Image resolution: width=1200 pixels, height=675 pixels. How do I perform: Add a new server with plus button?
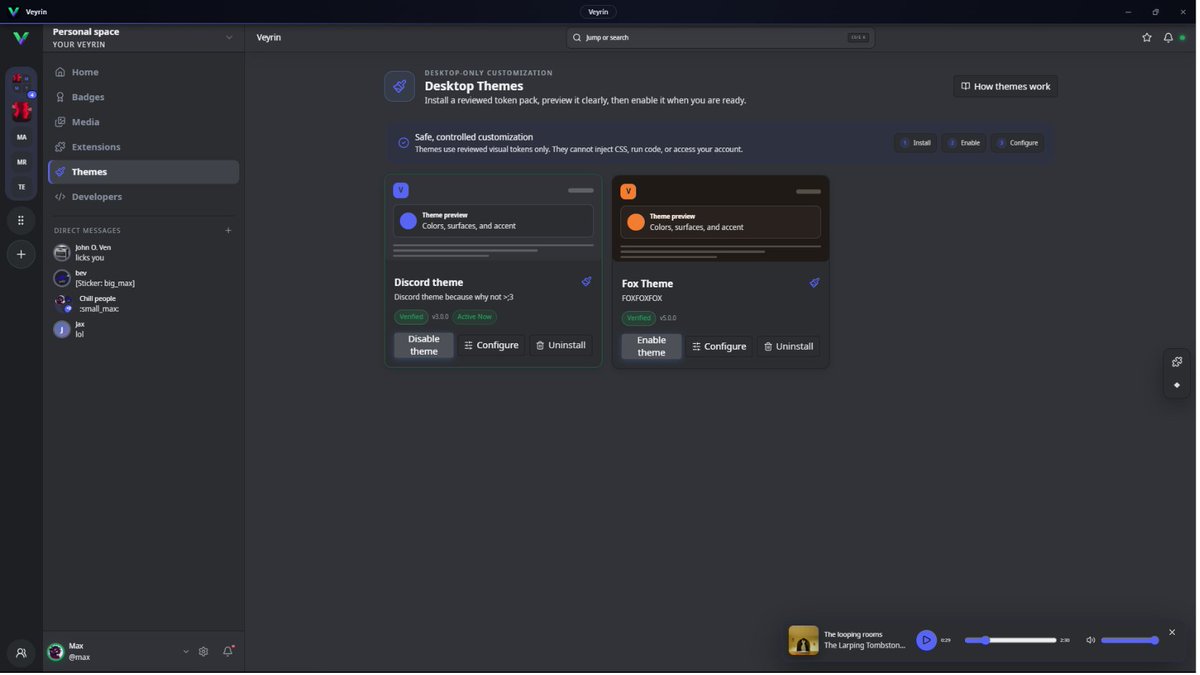[x=21, y=254]
